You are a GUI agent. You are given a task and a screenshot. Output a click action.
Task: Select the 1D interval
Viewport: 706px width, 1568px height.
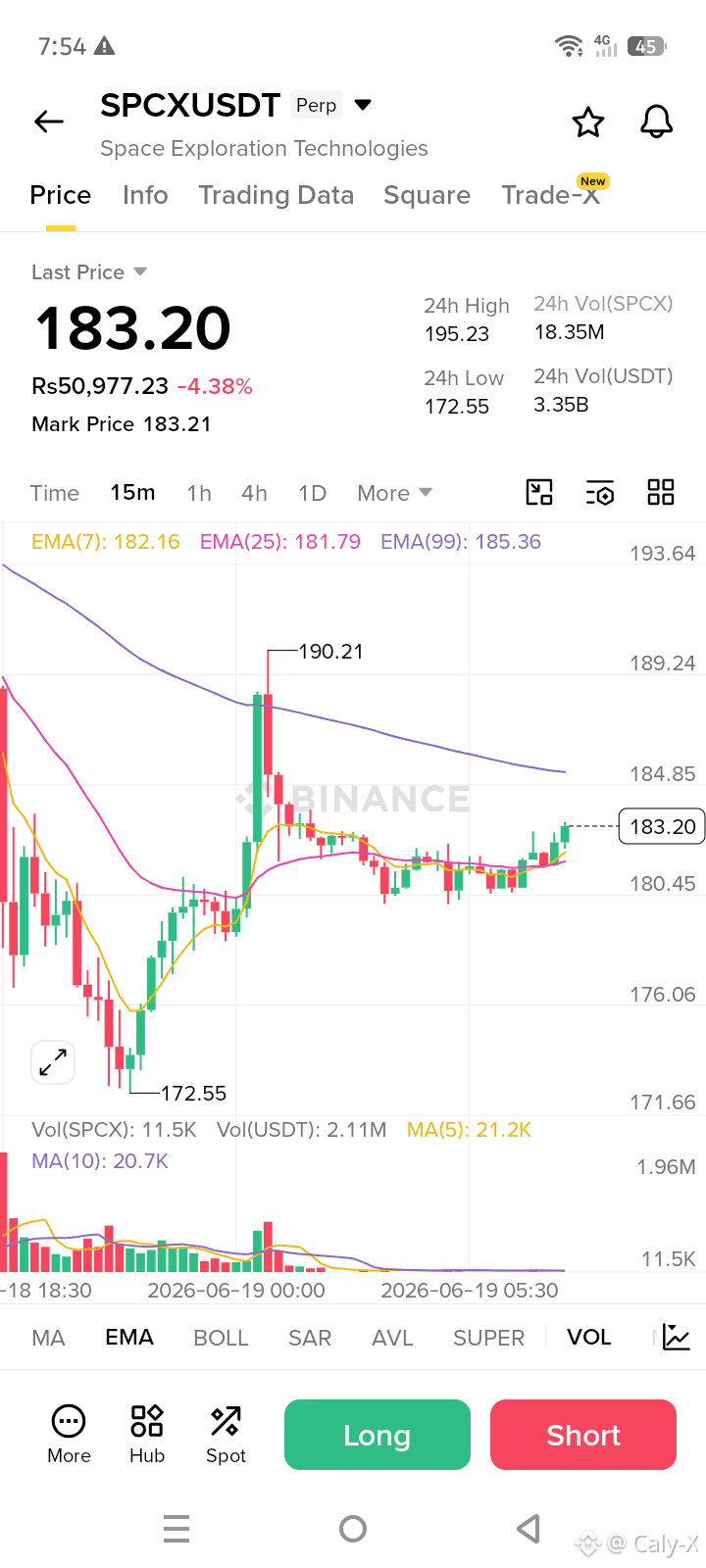click(313, 493)
